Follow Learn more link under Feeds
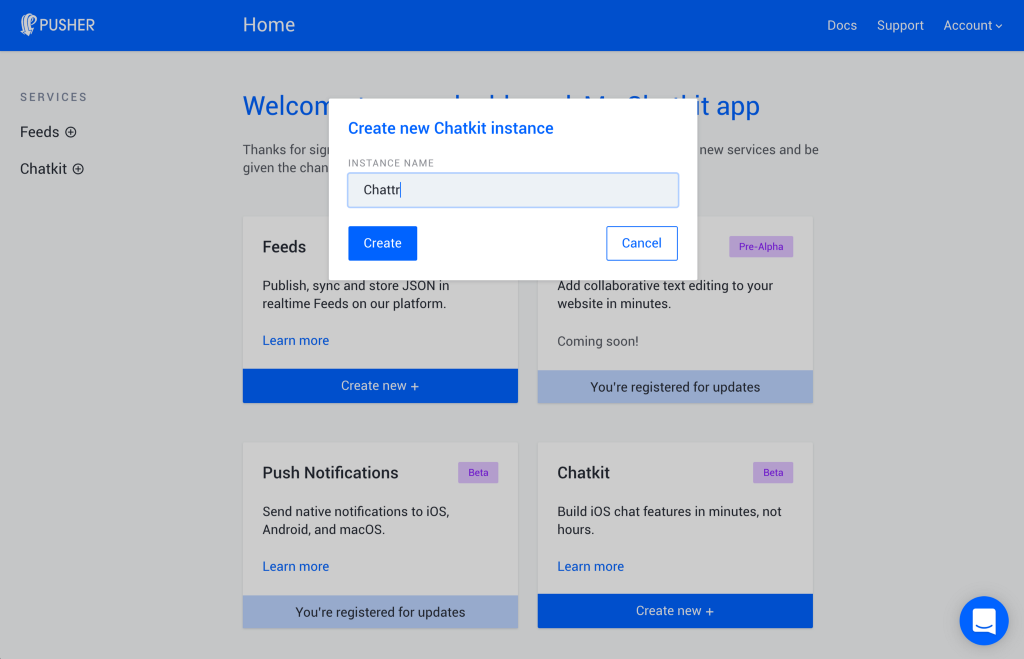 click(295, 340)
